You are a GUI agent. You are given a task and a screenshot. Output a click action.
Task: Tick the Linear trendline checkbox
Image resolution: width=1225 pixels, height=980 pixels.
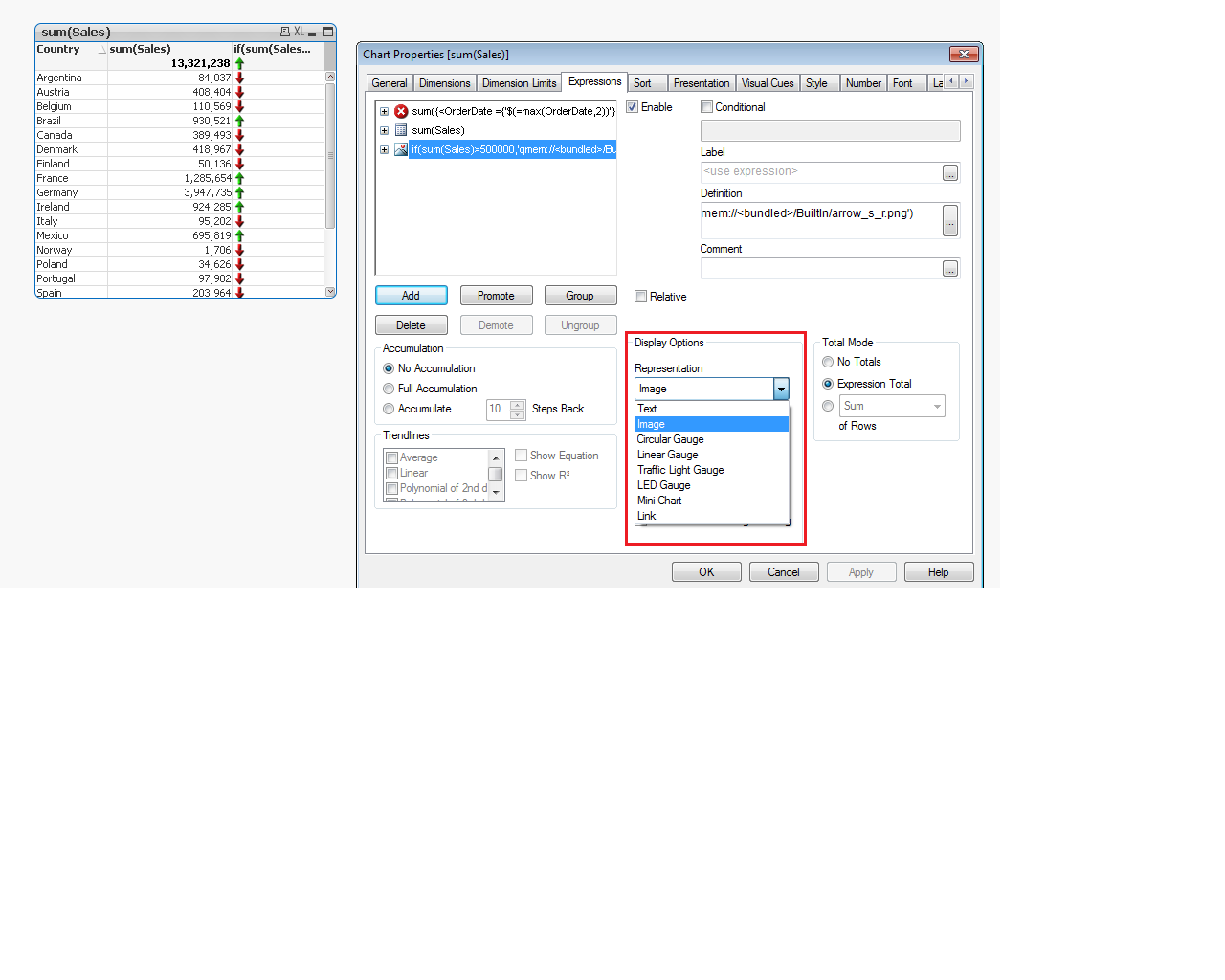(x=391, y=473)
